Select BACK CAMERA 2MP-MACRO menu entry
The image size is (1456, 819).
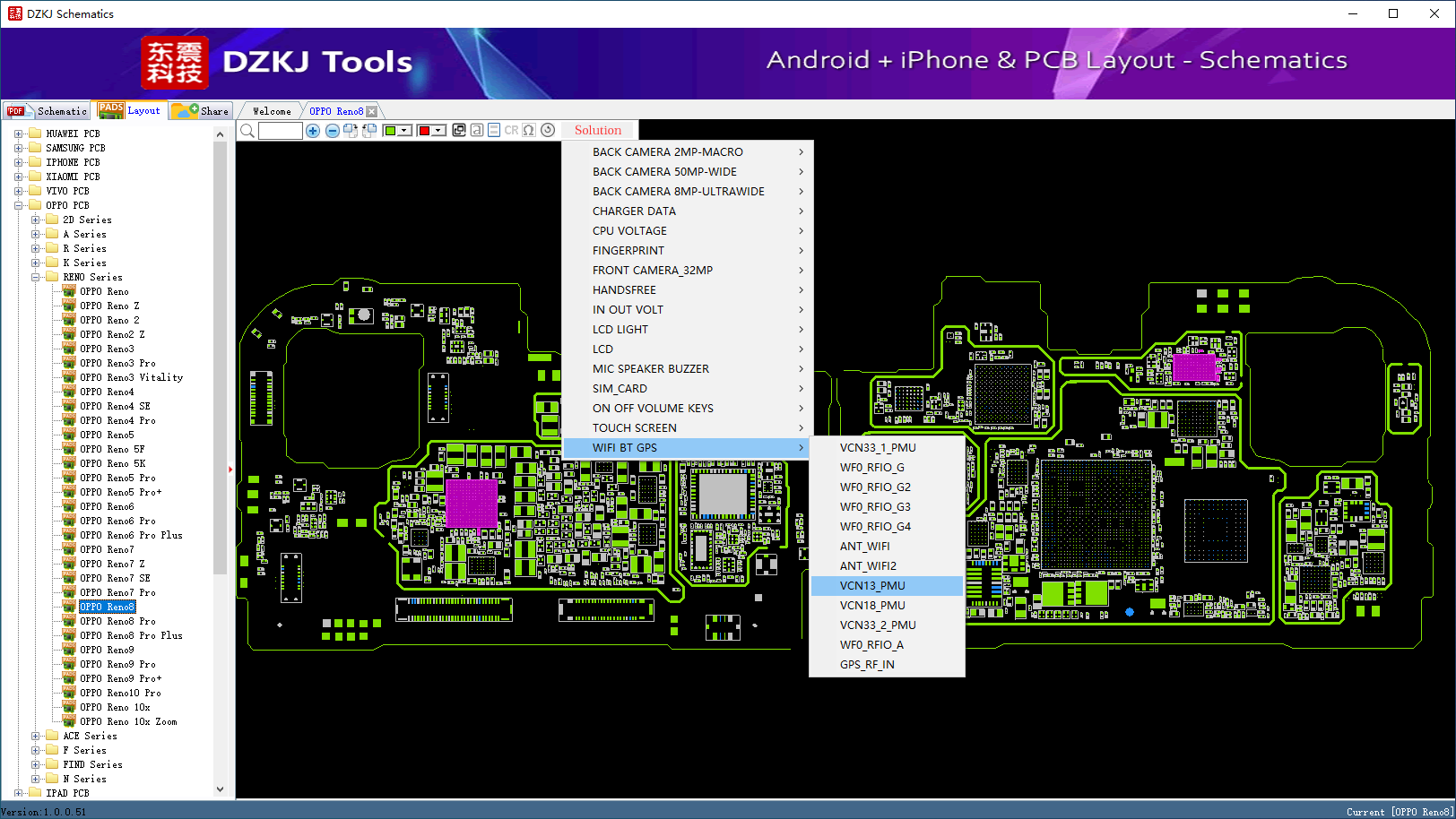tap(688, 152)
